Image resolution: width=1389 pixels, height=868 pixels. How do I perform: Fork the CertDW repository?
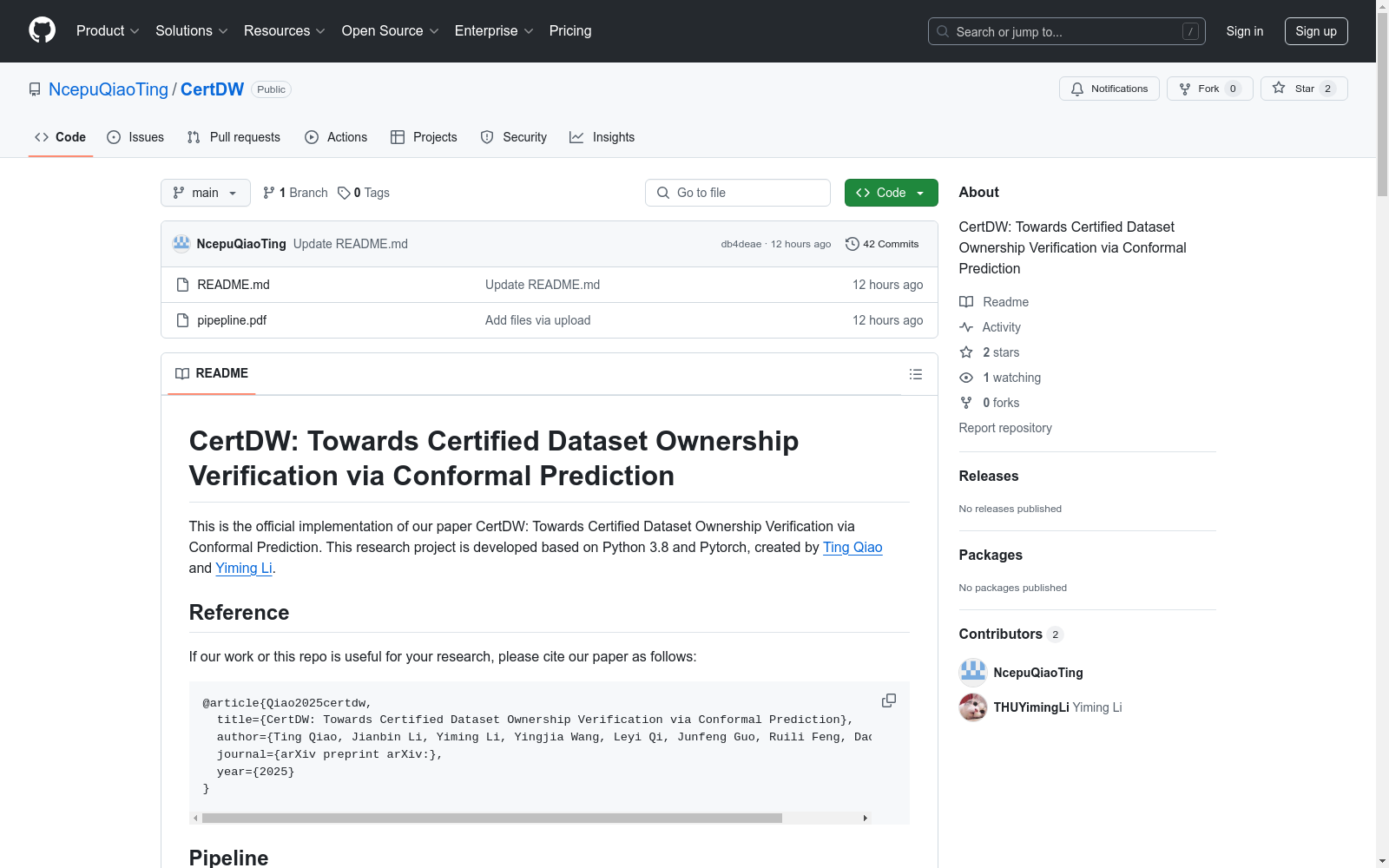click(x=1209, y=89)
